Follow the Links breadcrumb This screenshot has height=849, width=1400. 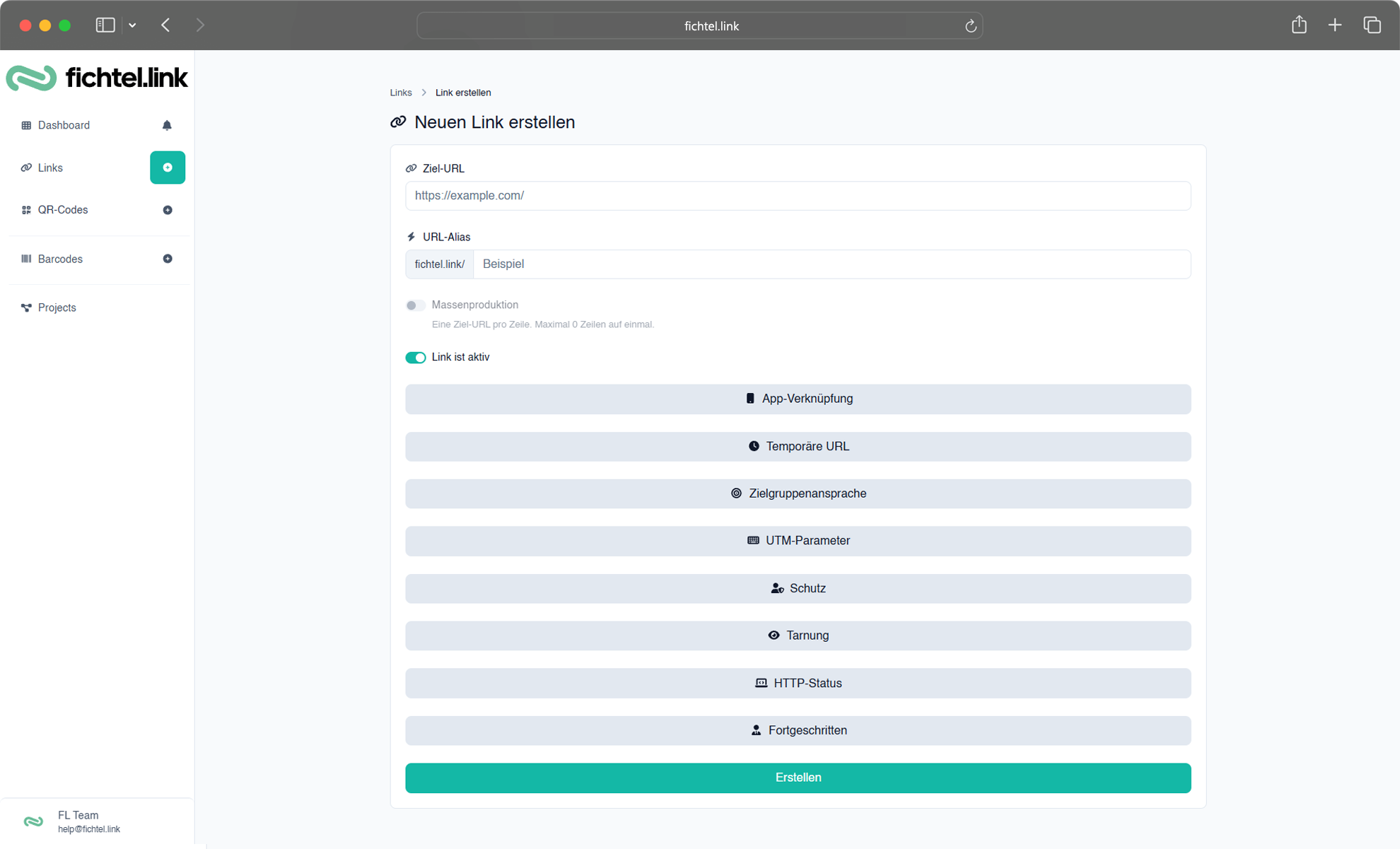[x=401, y=93]
